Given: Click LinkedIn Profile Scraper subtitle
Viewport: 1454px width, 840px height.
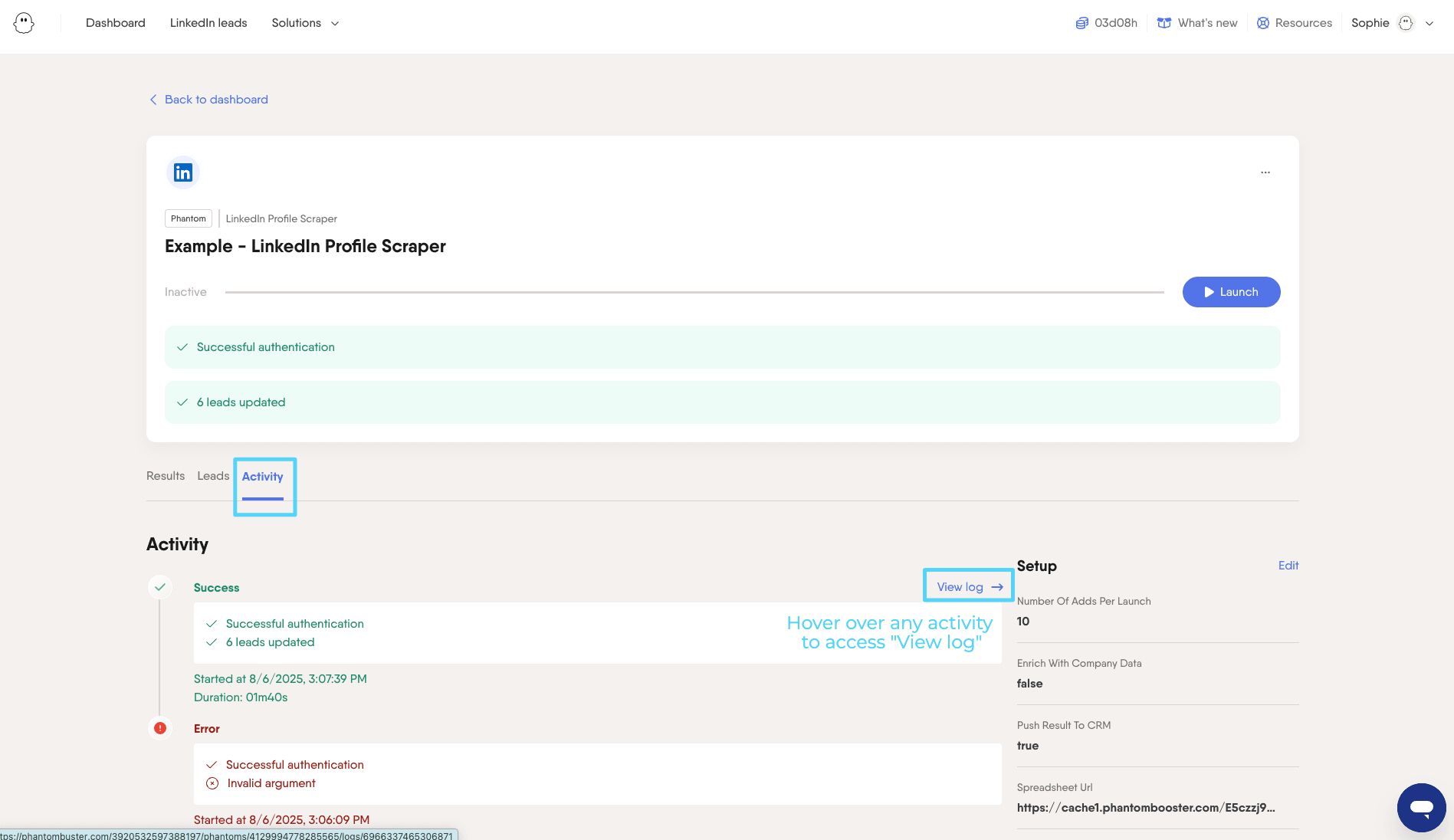Looking at the screenshot, I should click(281, 218).
